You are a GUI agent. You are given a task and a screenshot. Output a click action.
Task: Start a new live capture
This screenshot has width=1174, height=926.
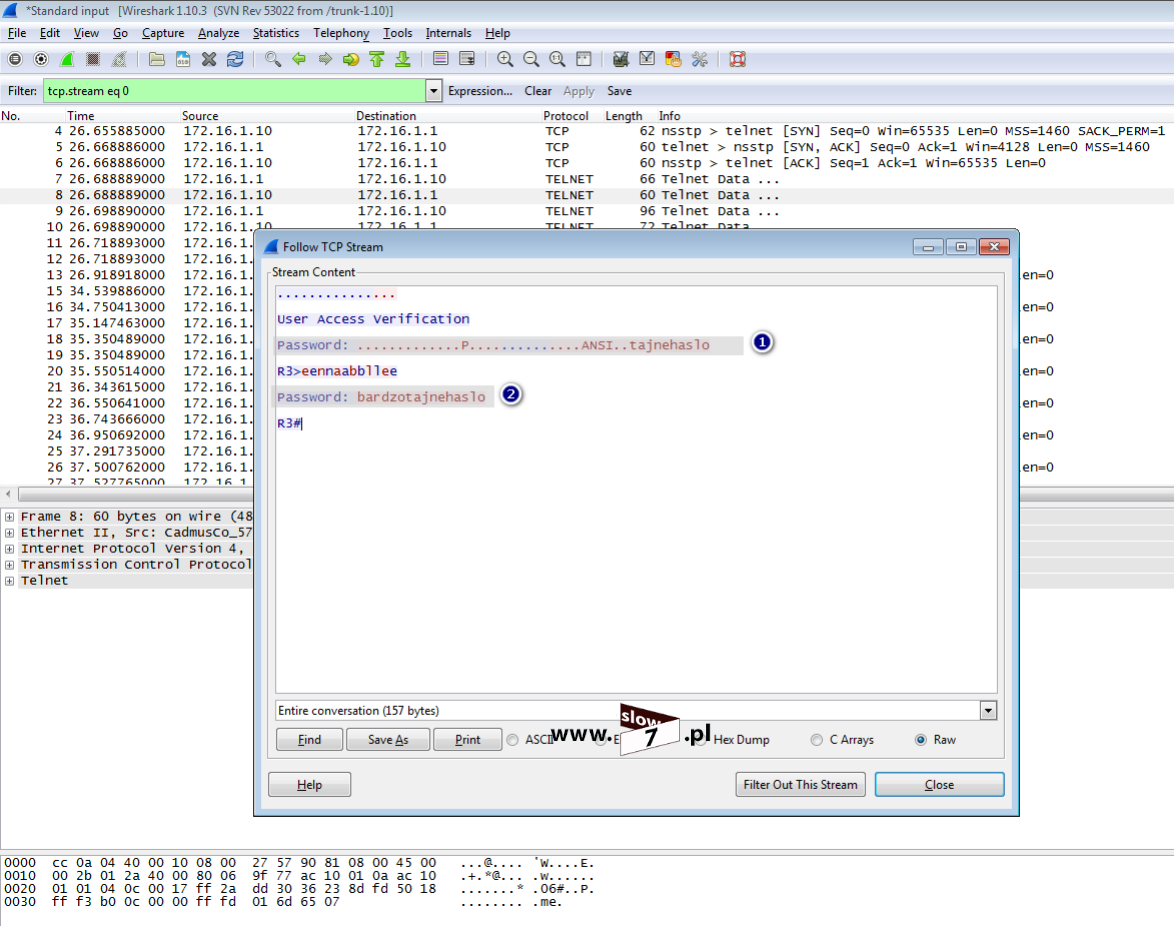coord(67,59)
